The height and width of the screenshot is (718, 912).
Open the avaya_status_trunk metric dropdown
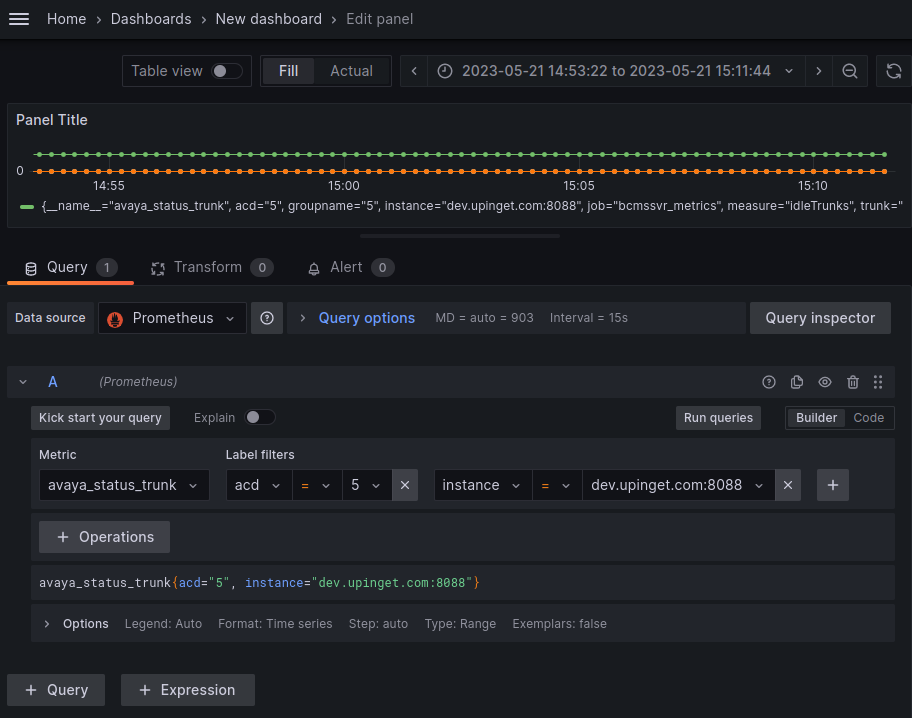point(124,485)
